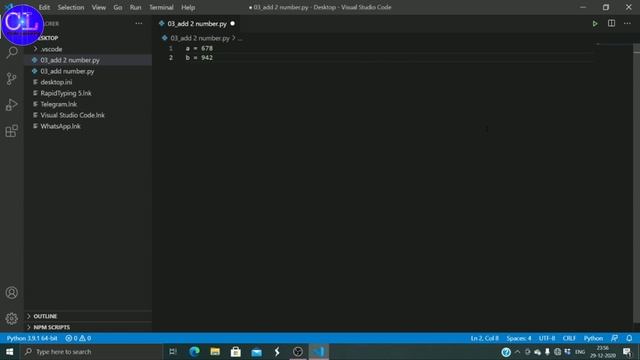Click the feedback icon in status bar
The image size is (640, 360).
614,338
